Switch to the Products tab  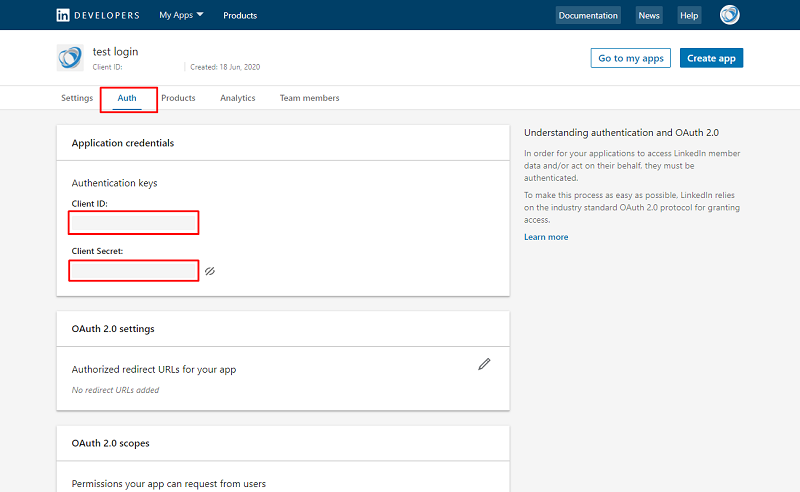pyautogui.click(x=178, y=98)
